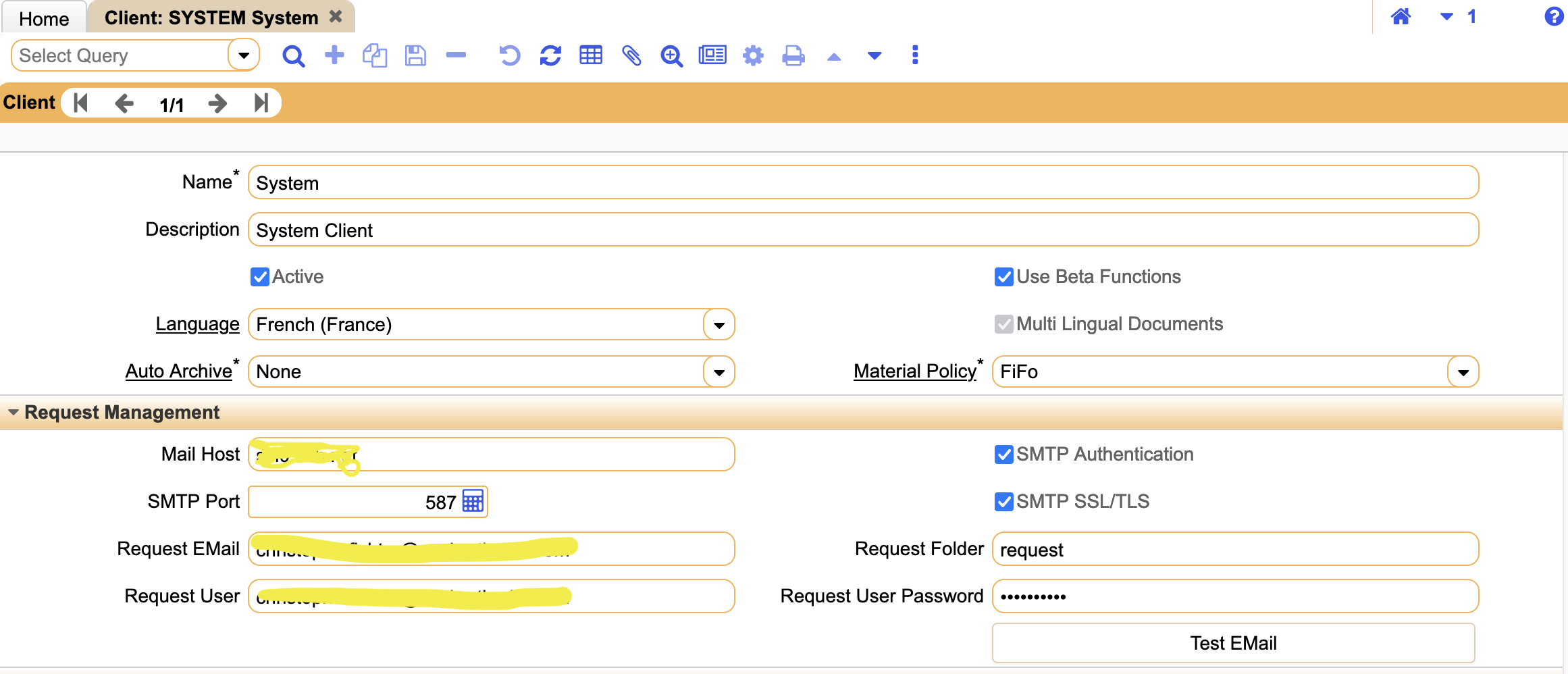
Task: Open the SMTP Port calculator picker
Action: pyautogui.click(x=473, y=501)
